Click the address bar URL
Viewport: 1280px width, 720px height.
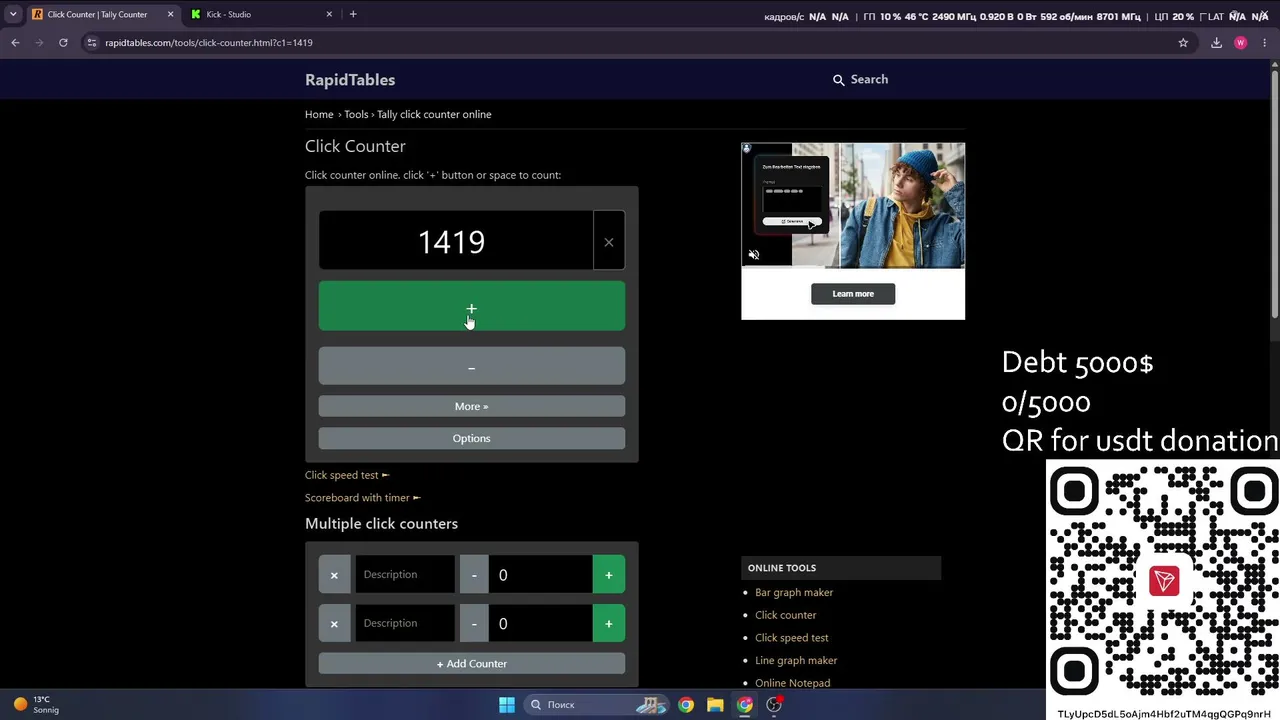[x=209, y=43]
